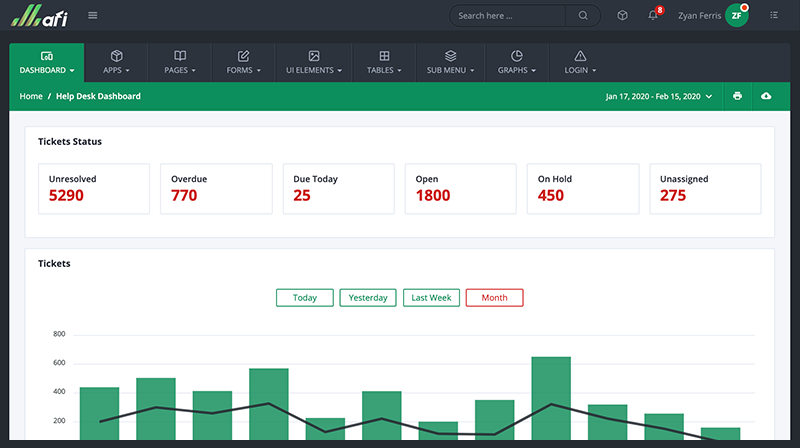
Task: Open the cube icon in top bar
Action: point(622,15)
